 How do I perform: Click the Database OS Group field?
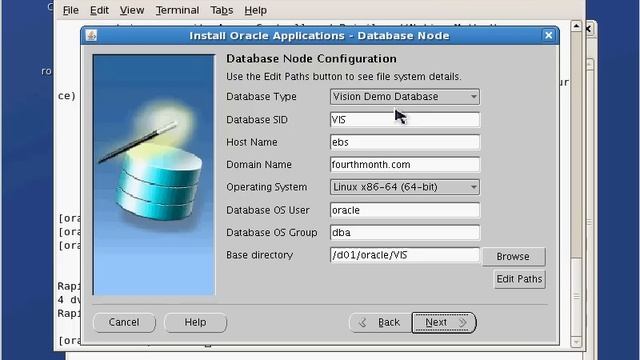(405, 233)
